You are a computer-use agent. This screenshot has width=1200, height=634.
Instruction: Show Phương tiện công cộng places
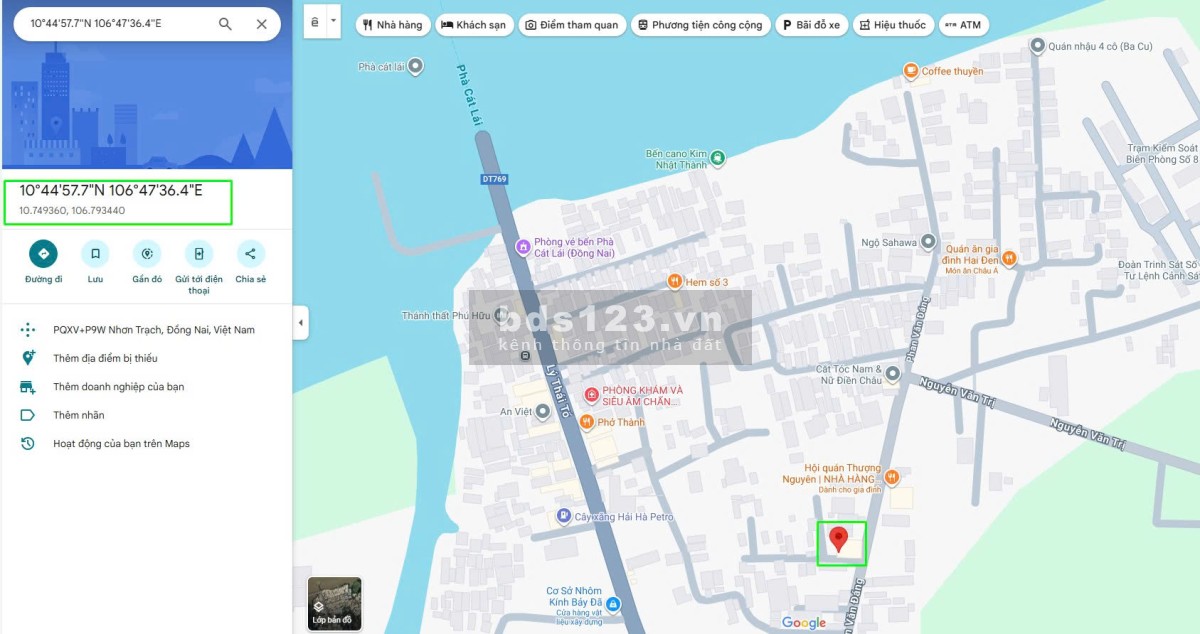tap(700, 25)
